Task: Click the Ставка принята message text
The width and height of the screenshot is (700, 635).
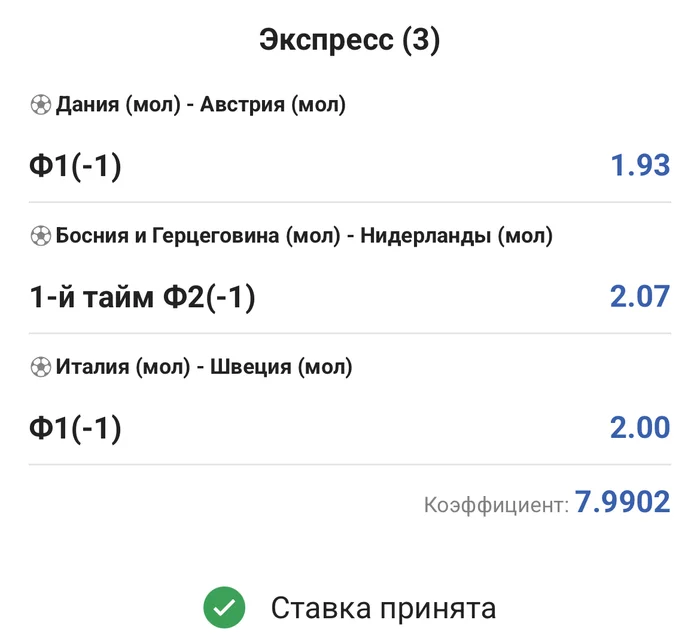Action: coord(383,608)
